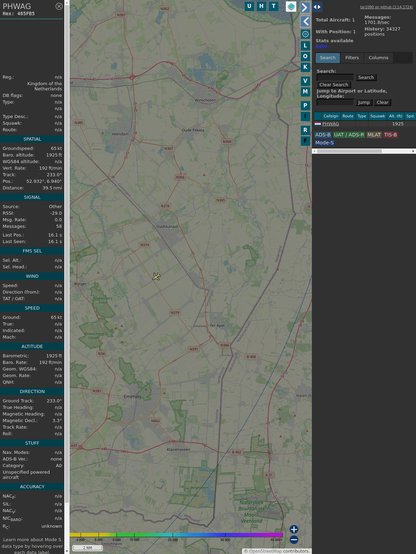Click the altitude color scale bar

(176, 535)
